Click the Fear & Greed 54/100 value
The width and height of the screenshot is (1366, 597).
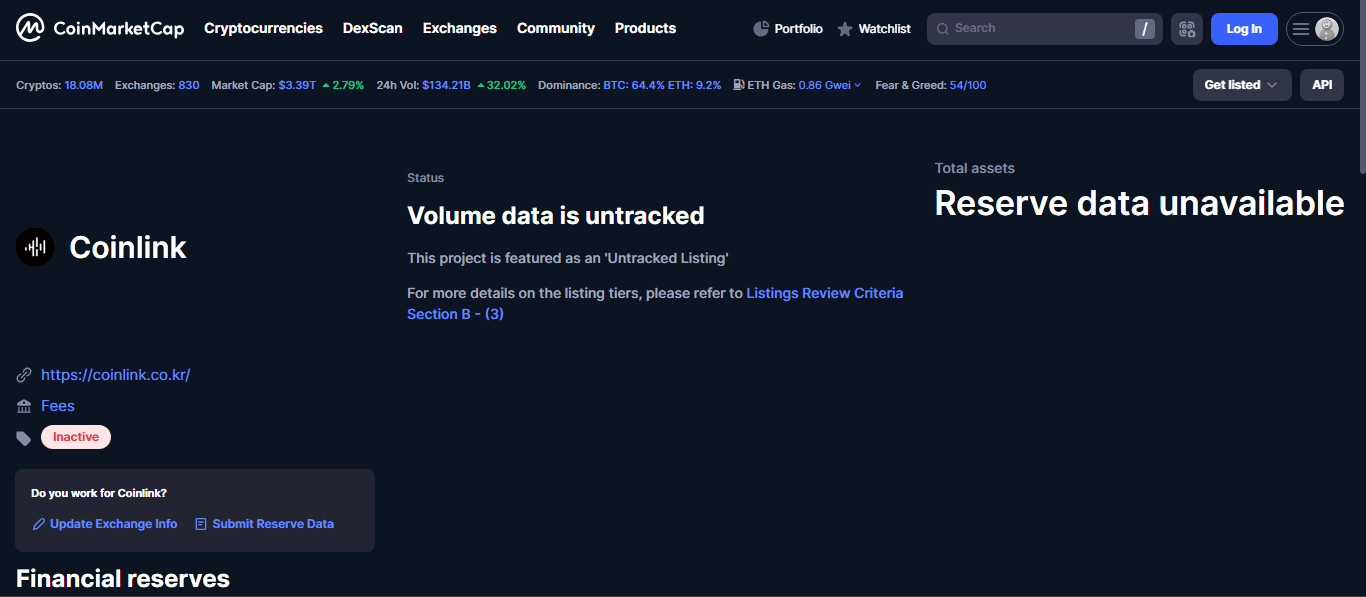(x=968, y=85)
